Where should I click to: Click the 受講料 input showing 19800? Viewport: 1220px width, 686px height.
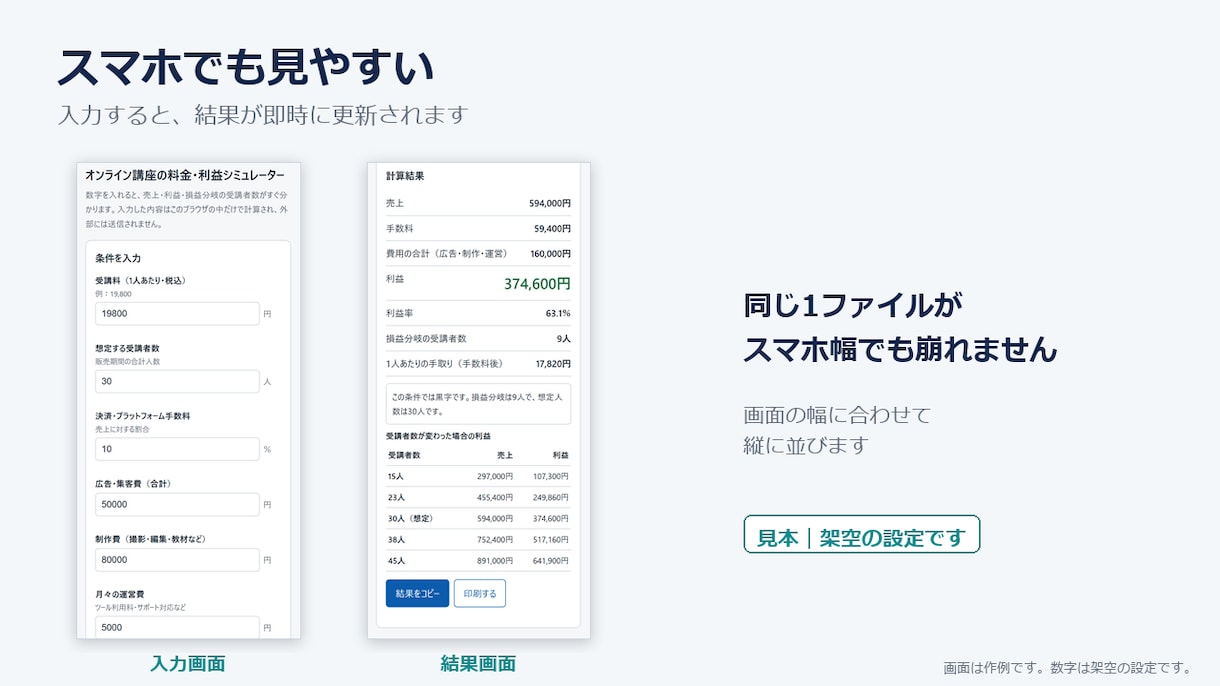click(177, 313)
